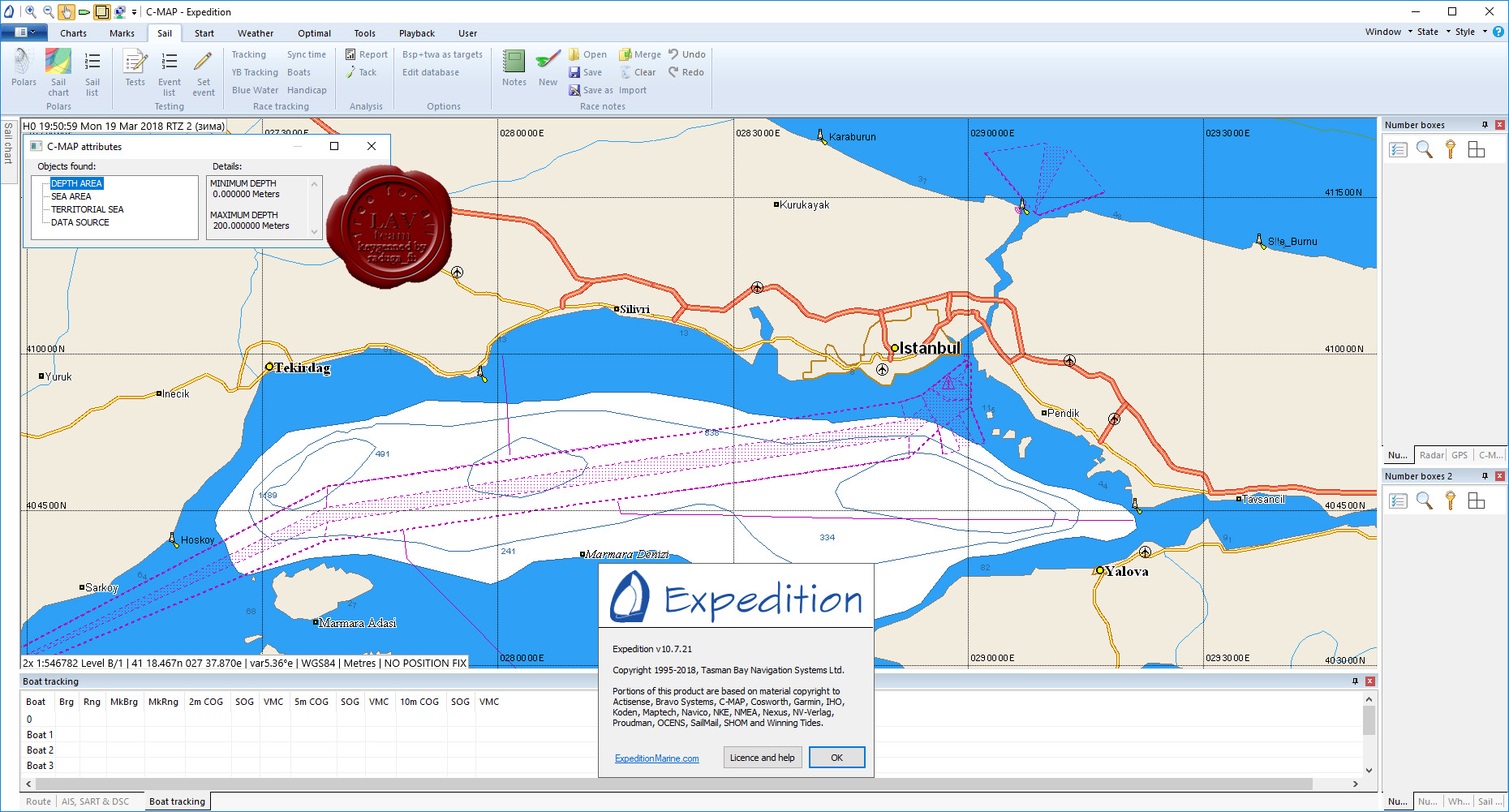Pin the Number boxes 2 panel
The height and width of the screenshot is (812, 1509).
(1485, 476)
